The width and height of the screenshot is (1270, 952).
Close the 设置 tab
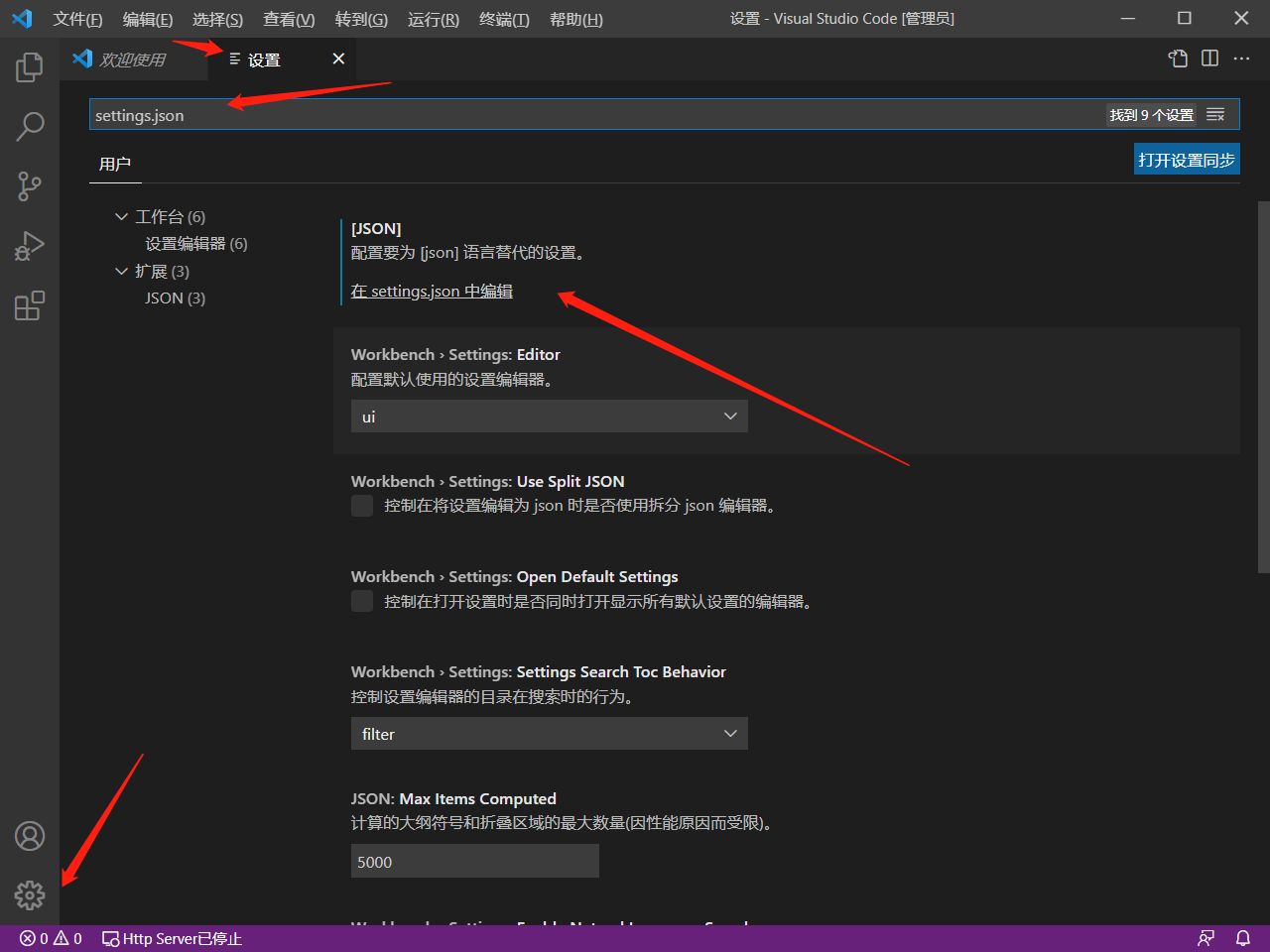click(338, 59)
